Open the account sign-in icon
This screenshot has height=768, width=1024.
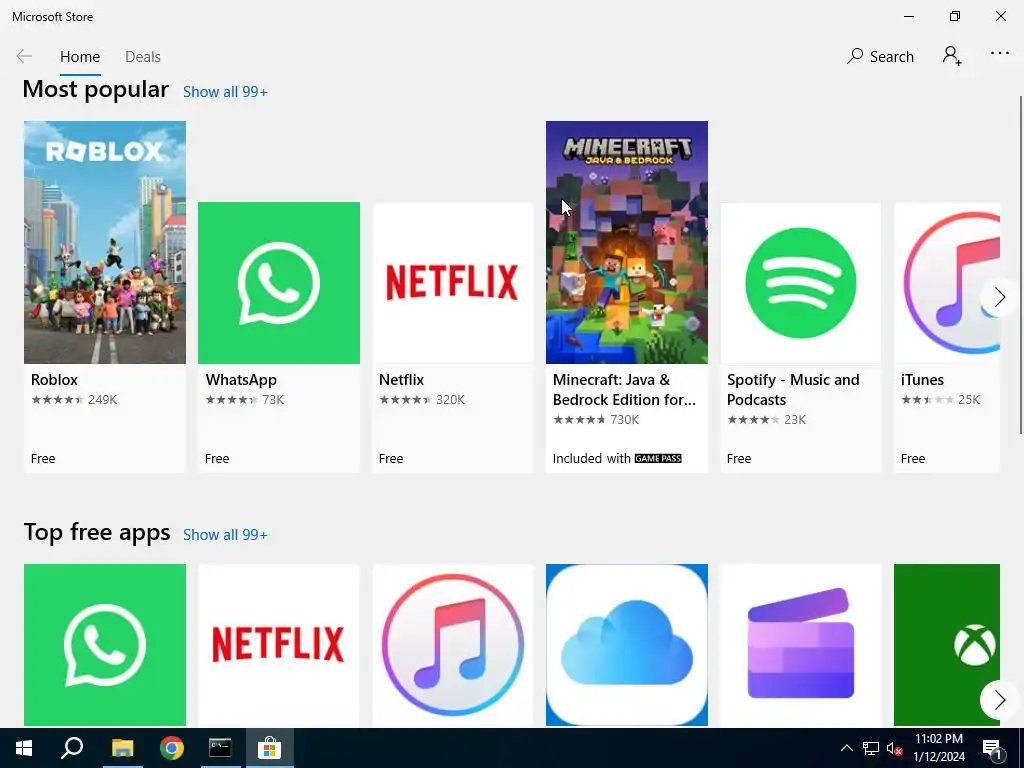[952, 56]
